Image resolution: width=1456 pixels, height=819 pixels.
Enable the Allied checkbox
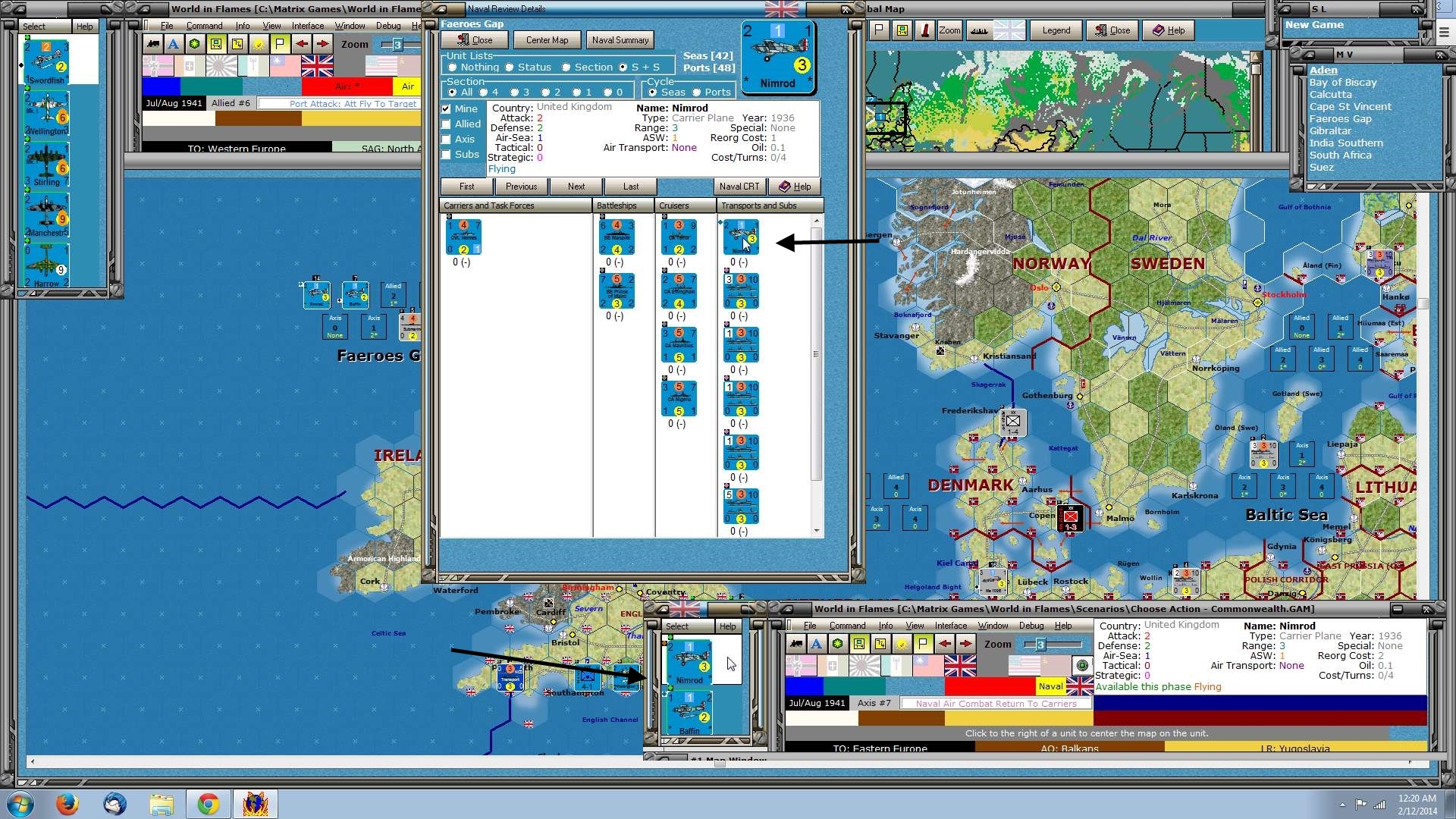point(447,124)
